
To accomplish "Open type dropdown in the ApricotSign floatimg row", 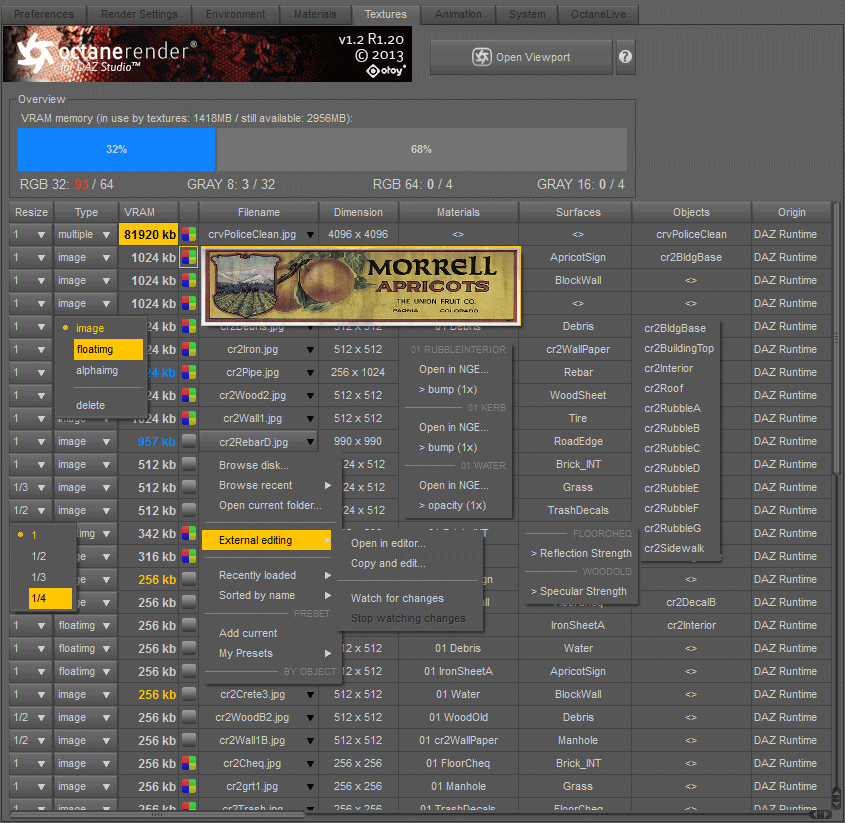I will [x=85, y=672].
